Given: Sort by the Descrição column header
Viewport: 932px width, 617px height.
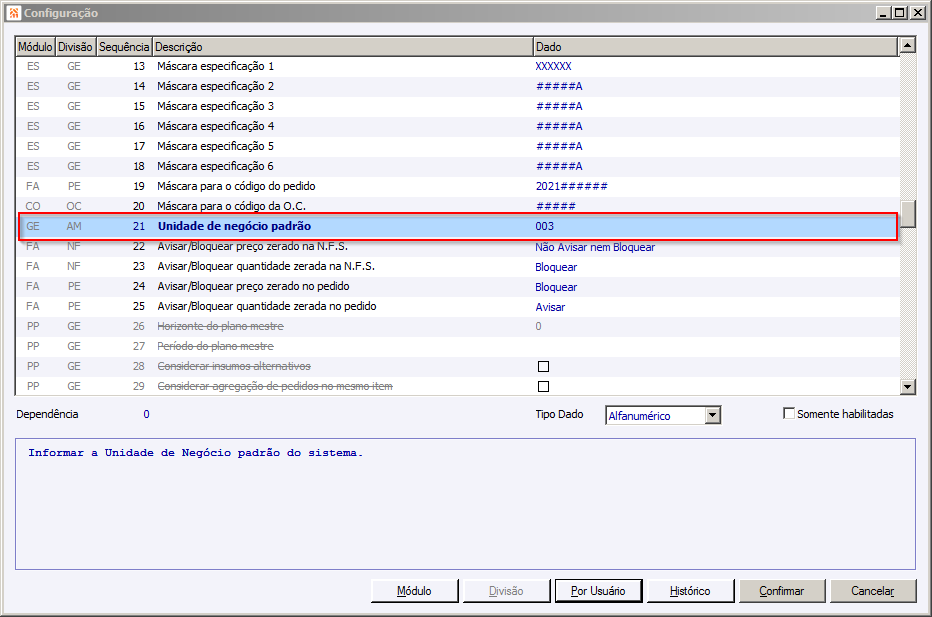Looking at the screenshot, I should point(342,46).
